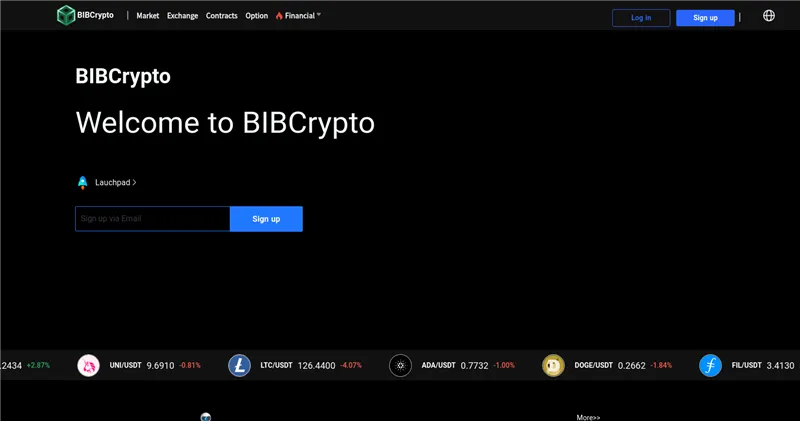
Task: Select the Litecoin icon in ticker
Action: point(239,365)
